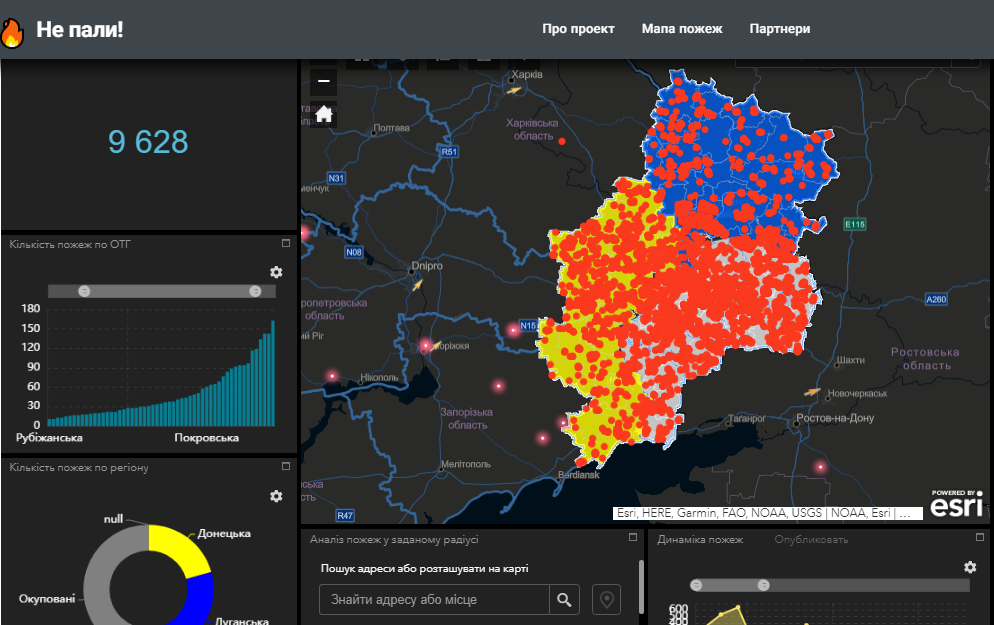This screenshot has height=625, width=994.
Task: Click the flame logo icon in header
Action: click(x=13, y=31)
